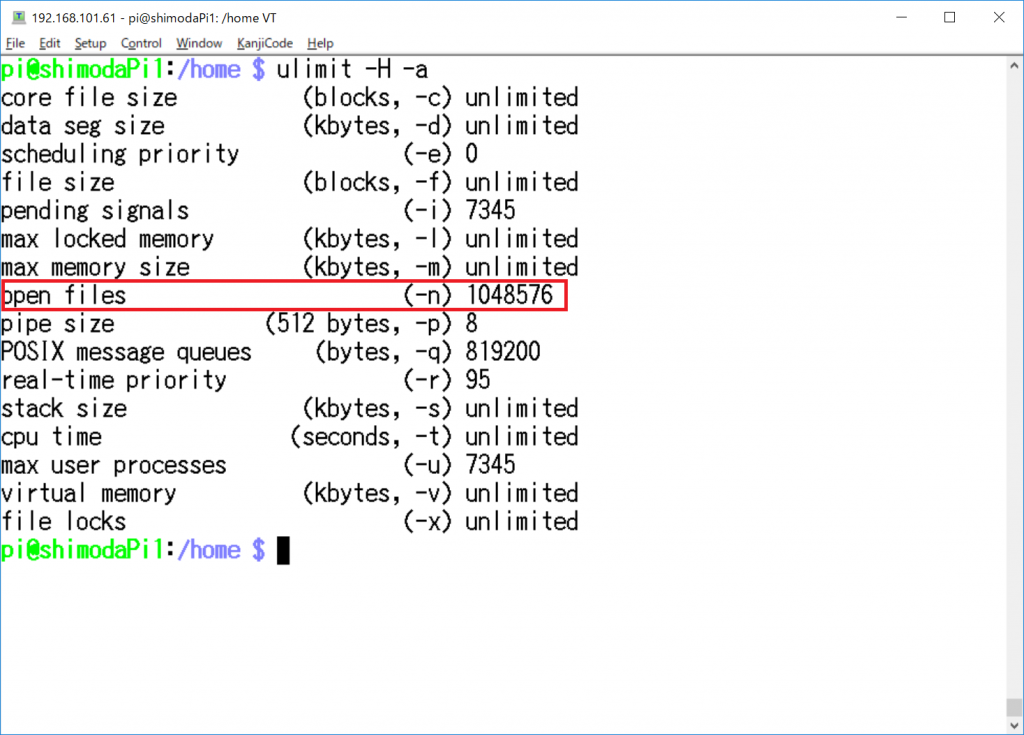This screenshot has height=735, width=1024.
Task: Click the scrollbar up arrow
Action: (x=1014, y=65)
